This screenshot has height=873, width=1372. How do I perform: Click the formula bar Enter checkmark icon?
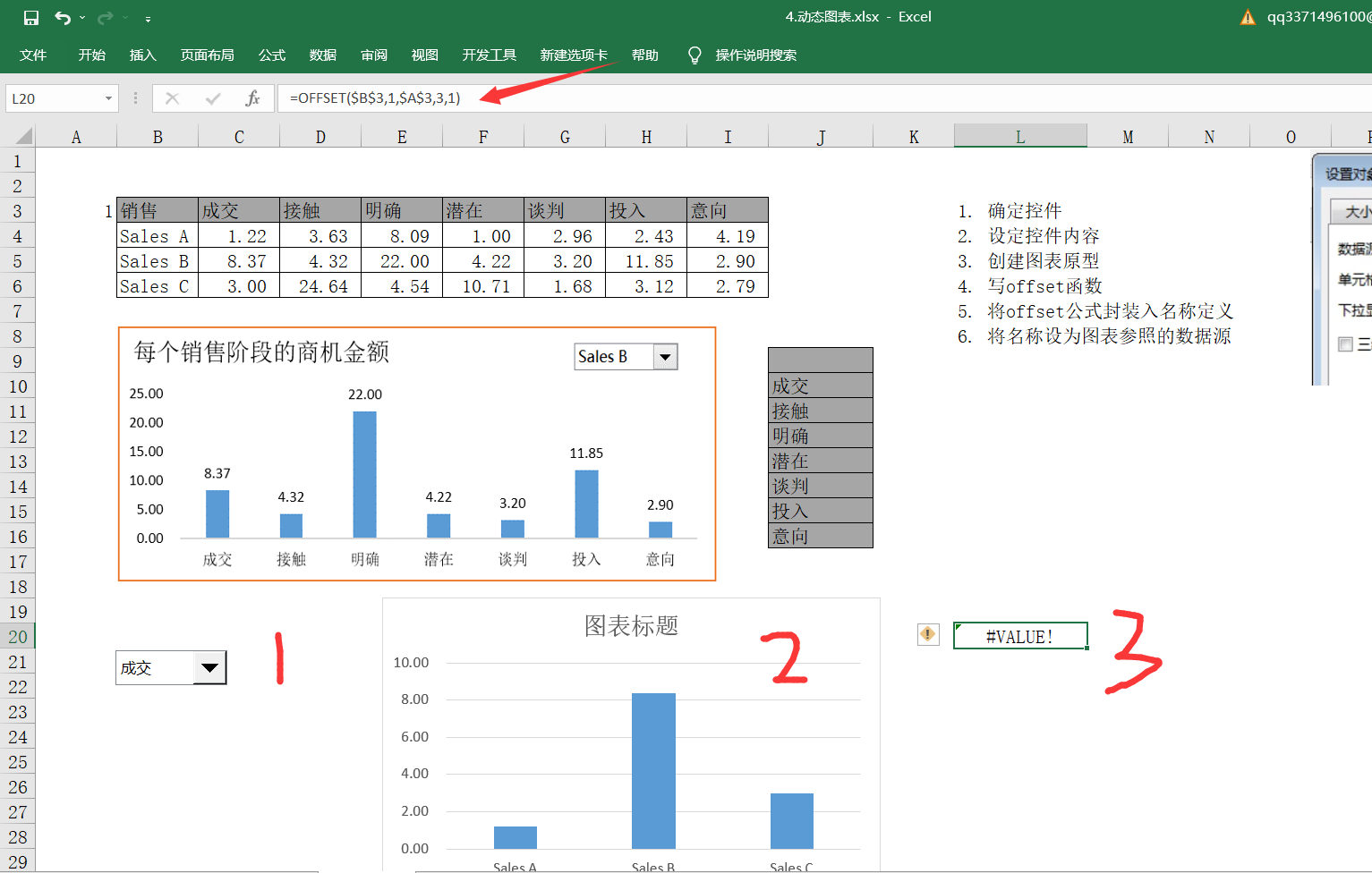tap(213, 98)
